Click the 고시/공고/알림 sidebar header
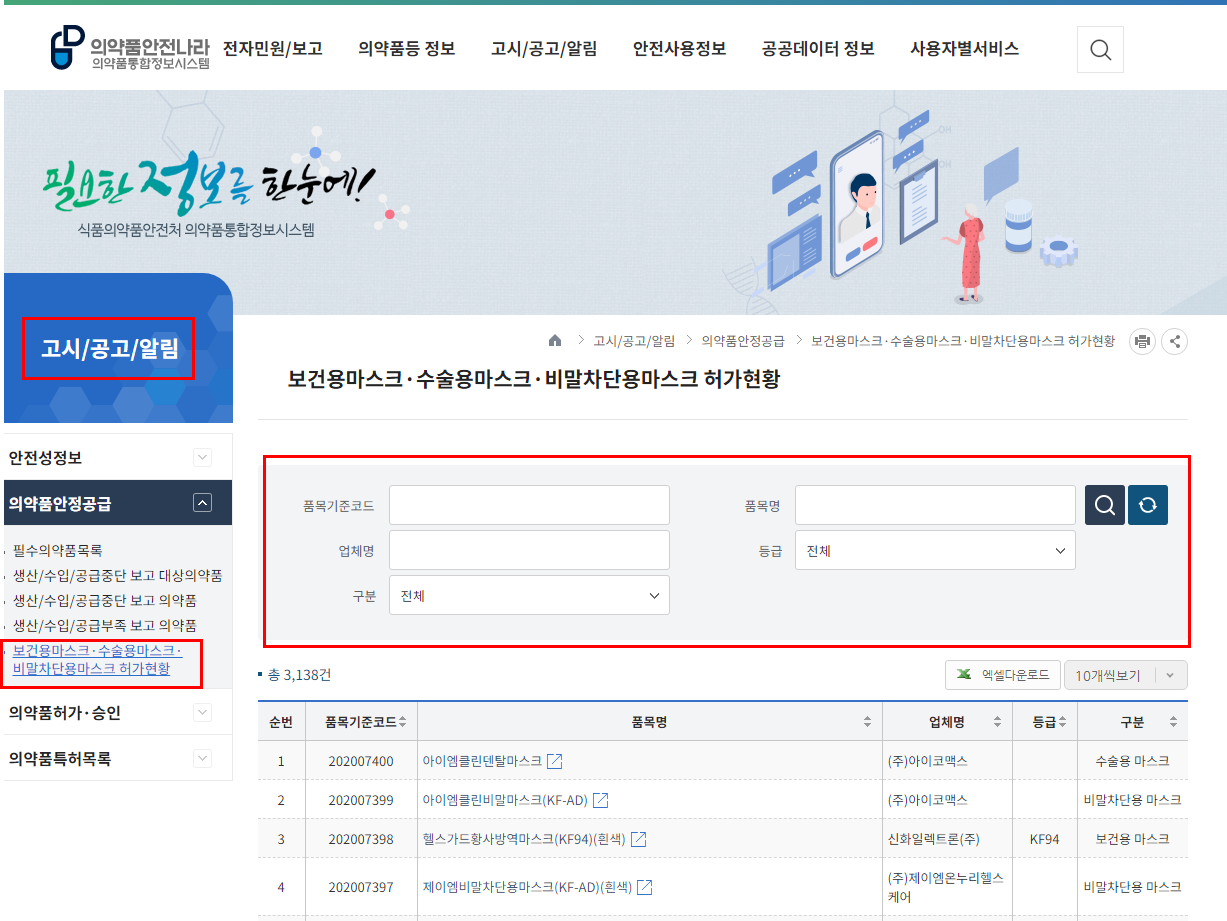The image size is (1227, 921). (109, 349)
